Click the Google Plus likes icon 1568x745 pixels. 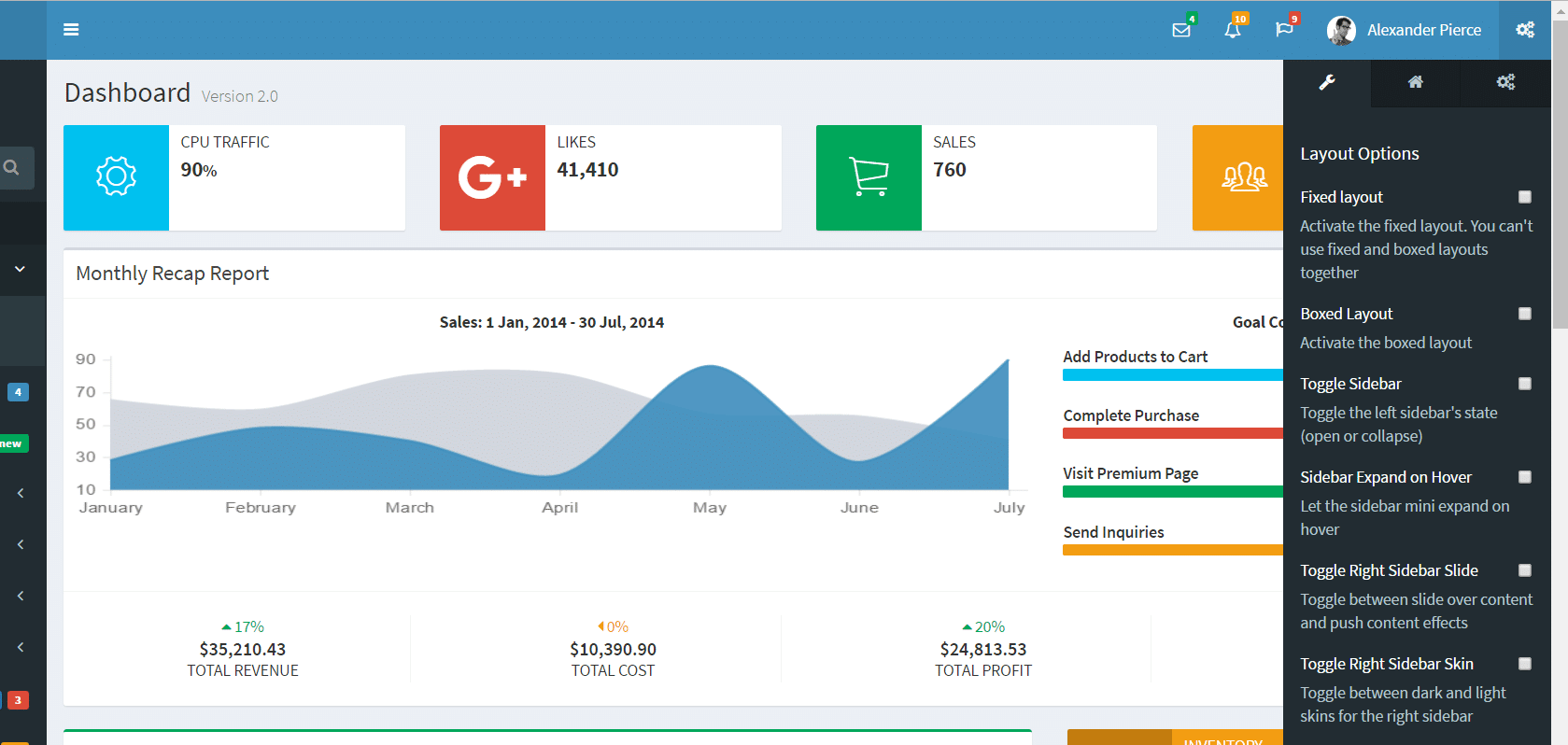point(492,177)
